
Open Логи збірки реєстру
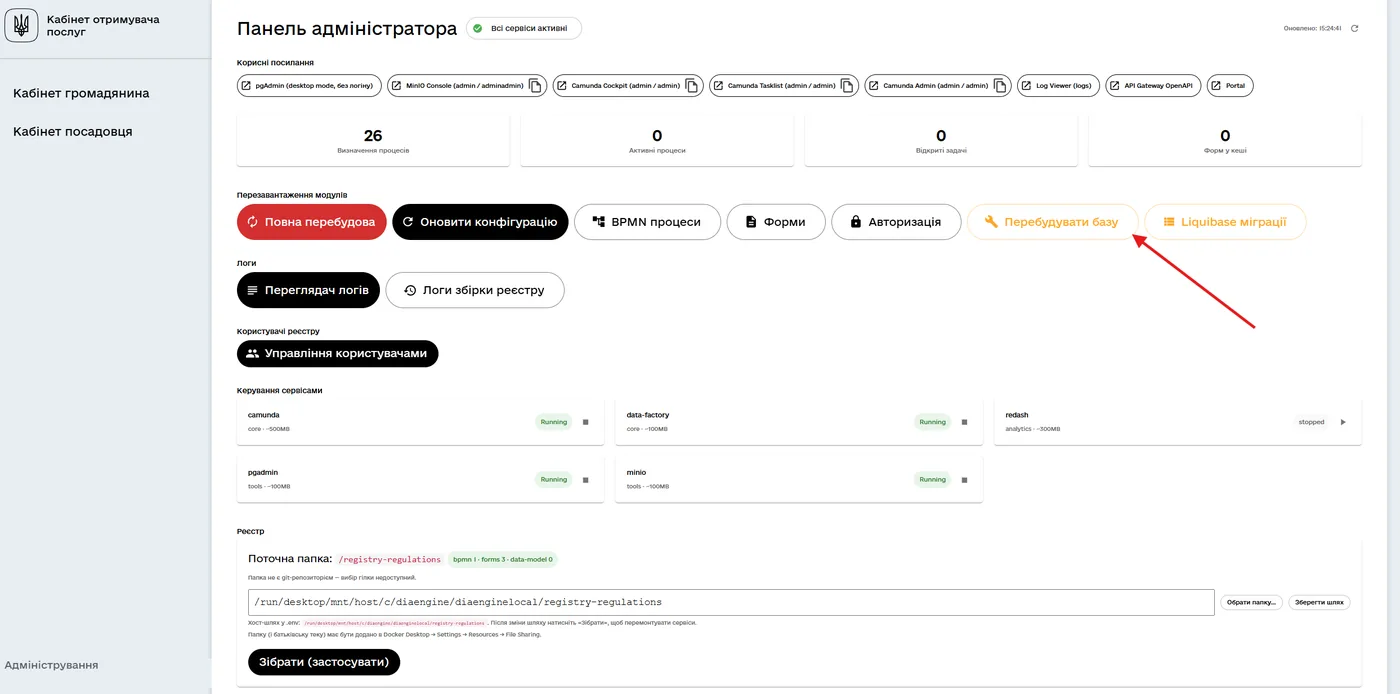click(475, 290)
